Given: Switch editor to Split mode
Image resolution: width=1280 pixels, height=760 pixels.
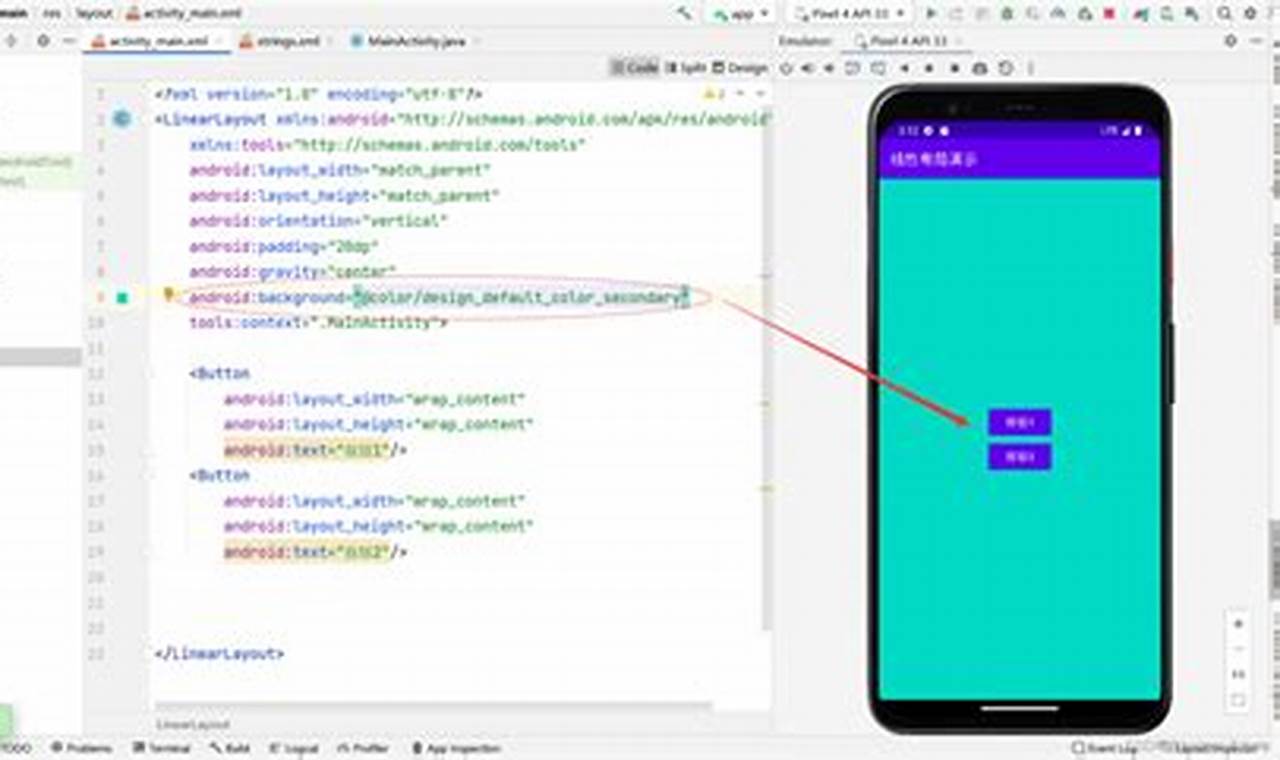Looking at the screenshot, I should click(692, 67).
